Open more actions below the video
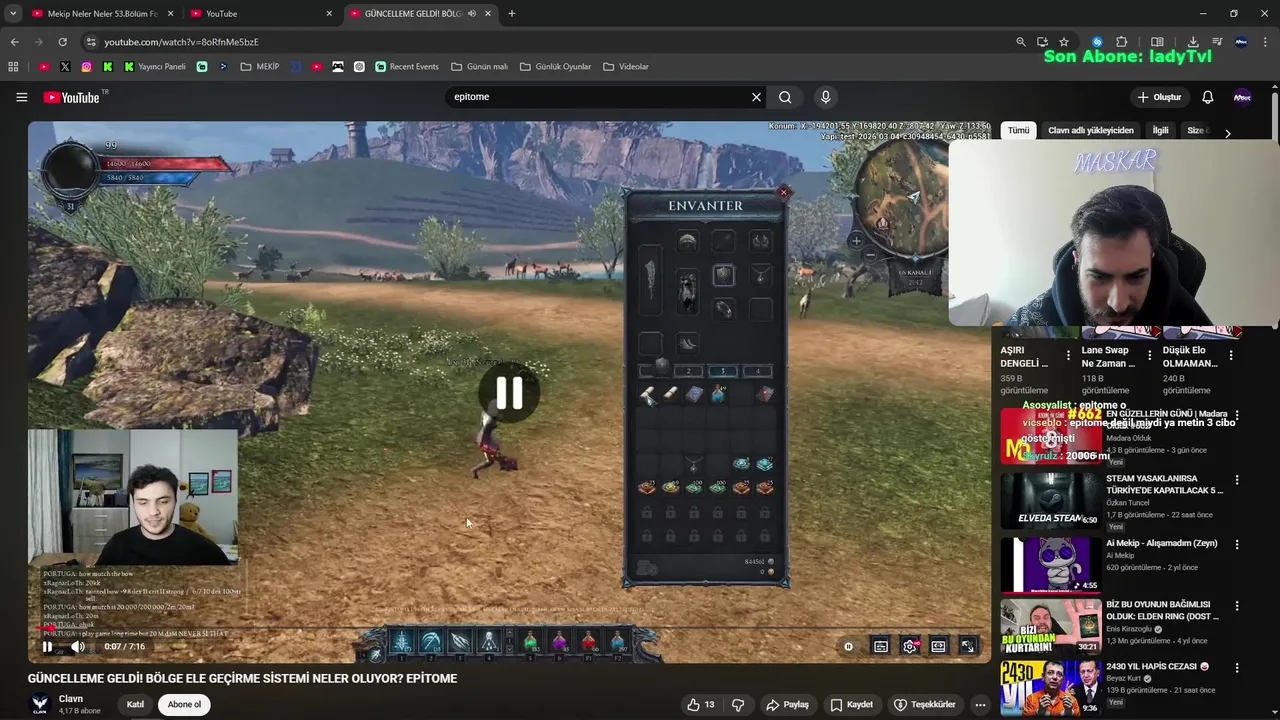 (x=980, y=705)
